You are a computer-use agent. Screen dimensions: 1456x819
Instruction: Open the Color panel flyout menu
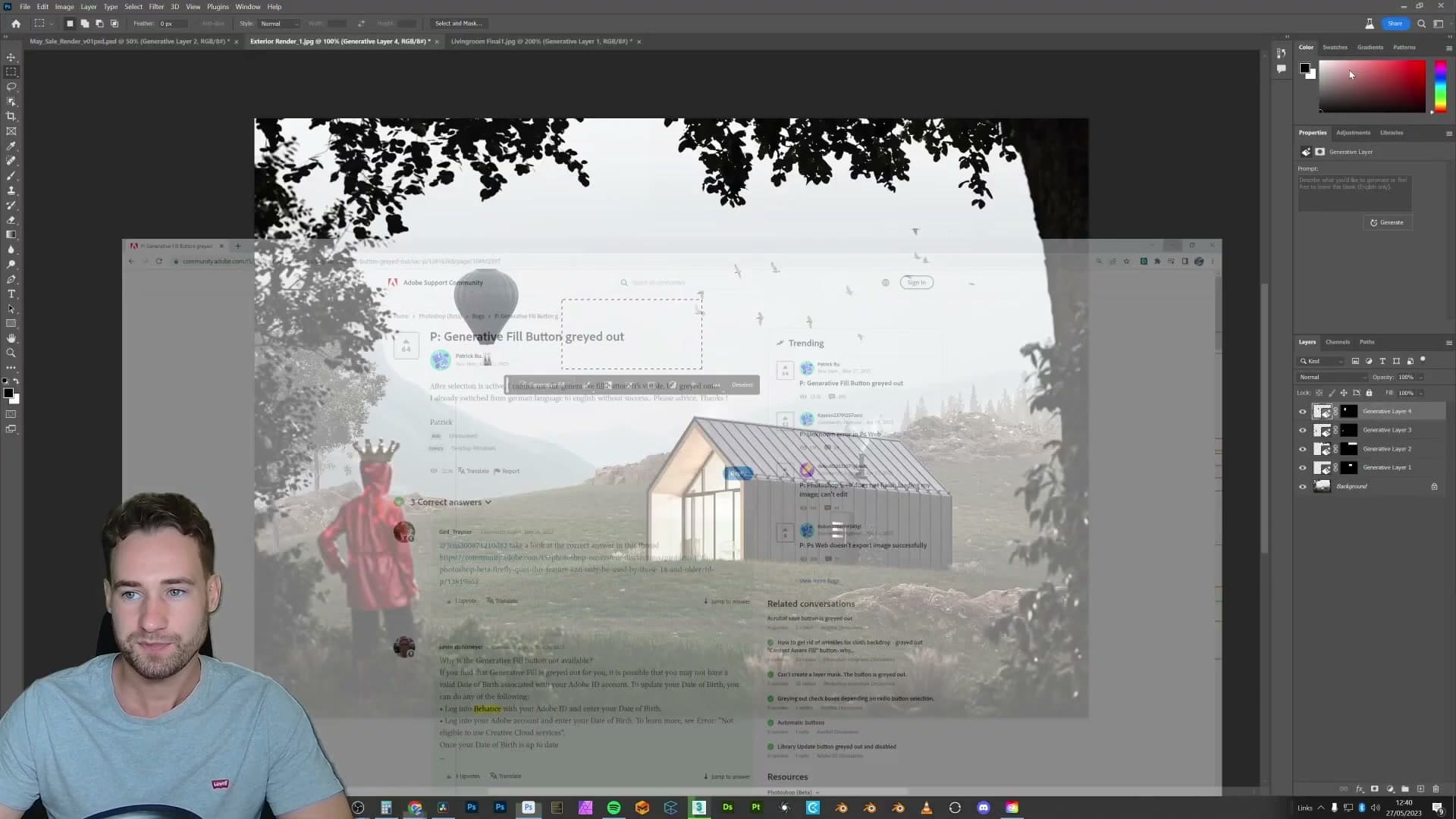pyautogui.click(x=1448, y=48)
